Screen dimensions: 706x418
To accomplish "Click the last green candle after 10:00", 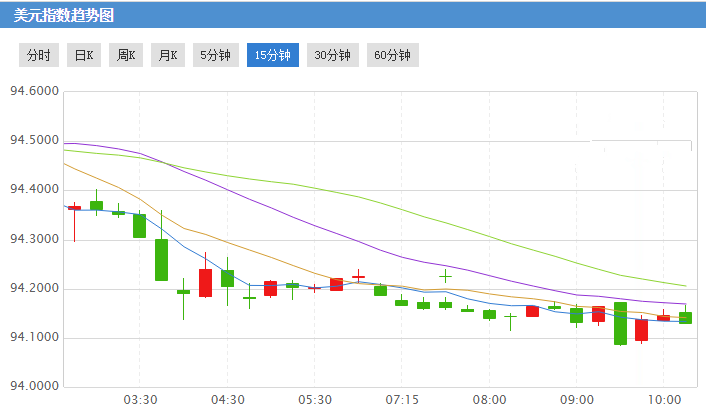I will click(685, 318).
